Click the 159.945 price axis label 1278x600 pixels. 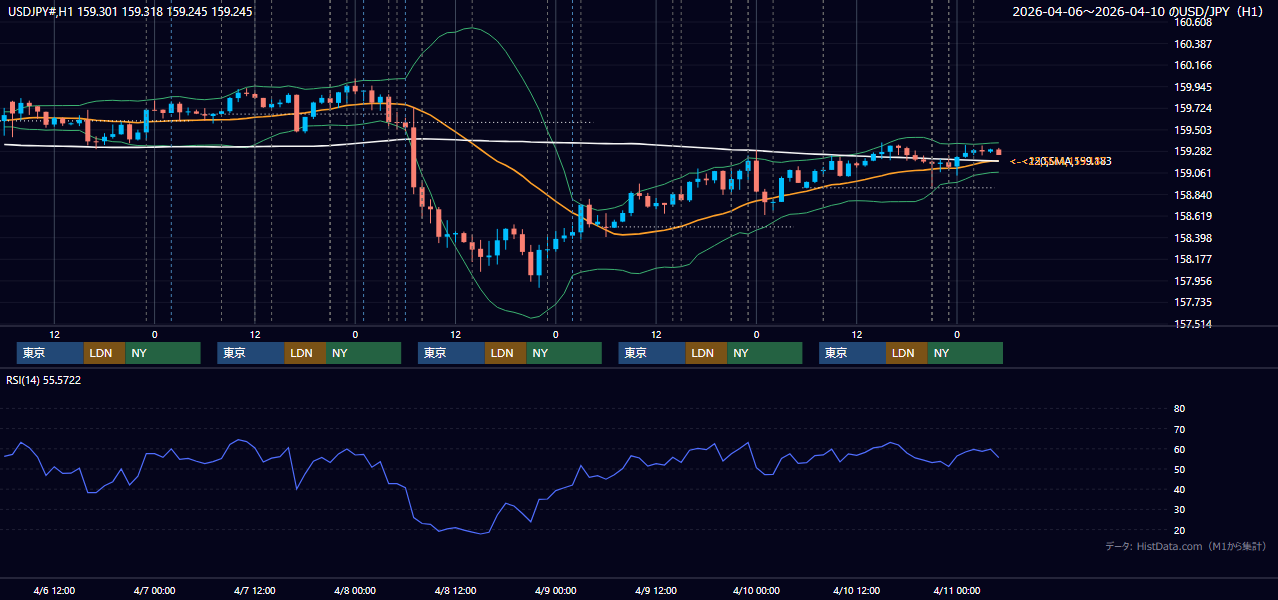[1193, 87]
